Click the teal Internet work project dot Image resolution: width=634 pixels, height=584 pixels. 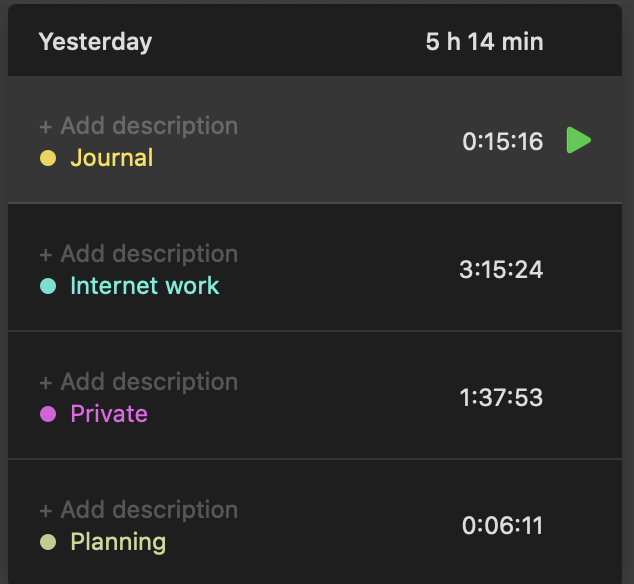tap(48, 286)
